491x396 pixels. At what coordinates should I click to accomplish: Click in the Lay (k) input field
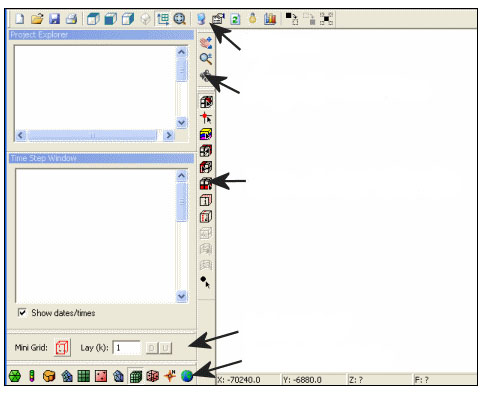126,348
